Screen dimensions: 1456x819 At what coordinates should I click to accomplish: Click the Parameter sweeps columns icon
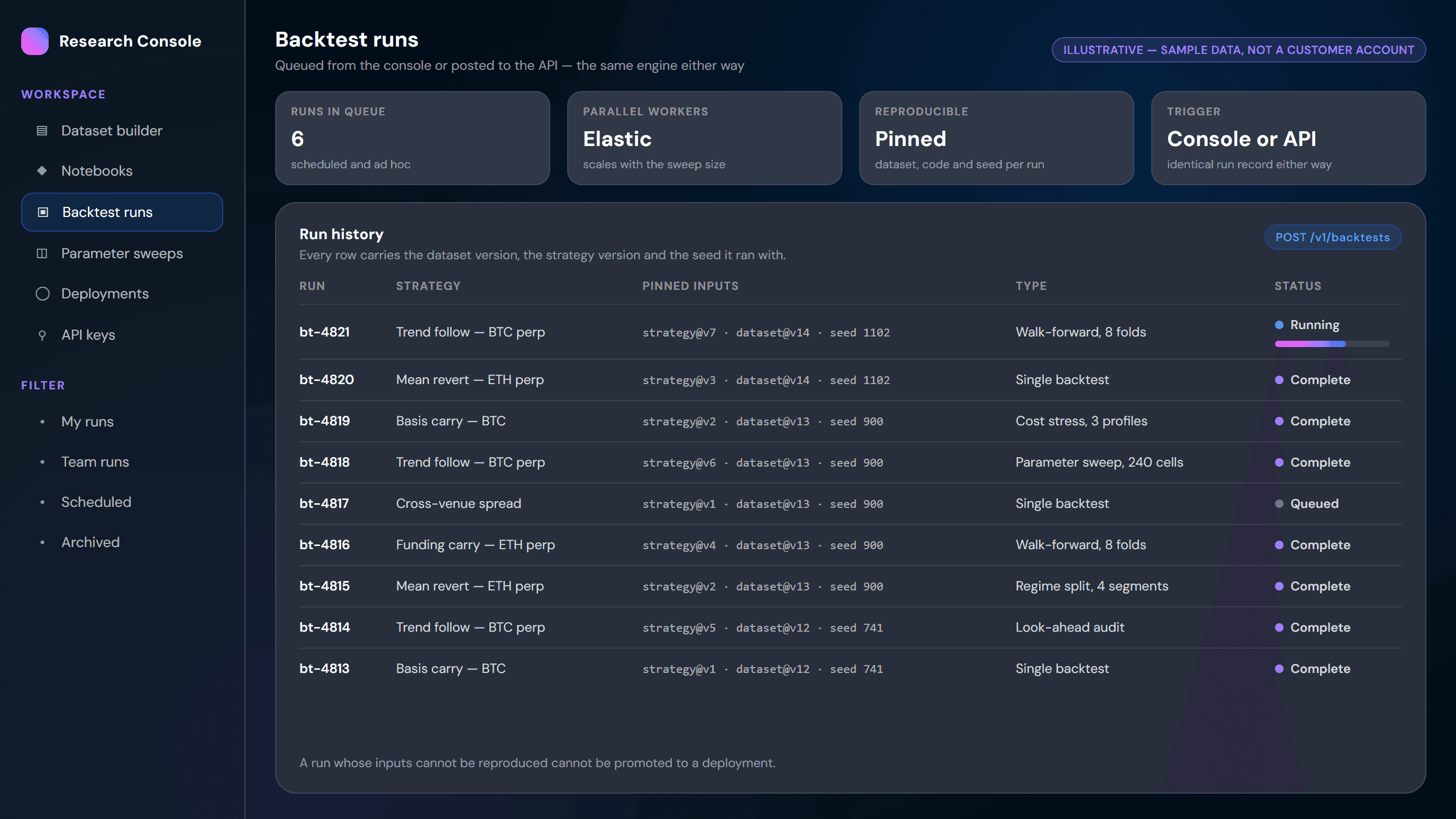coord(42,253)
